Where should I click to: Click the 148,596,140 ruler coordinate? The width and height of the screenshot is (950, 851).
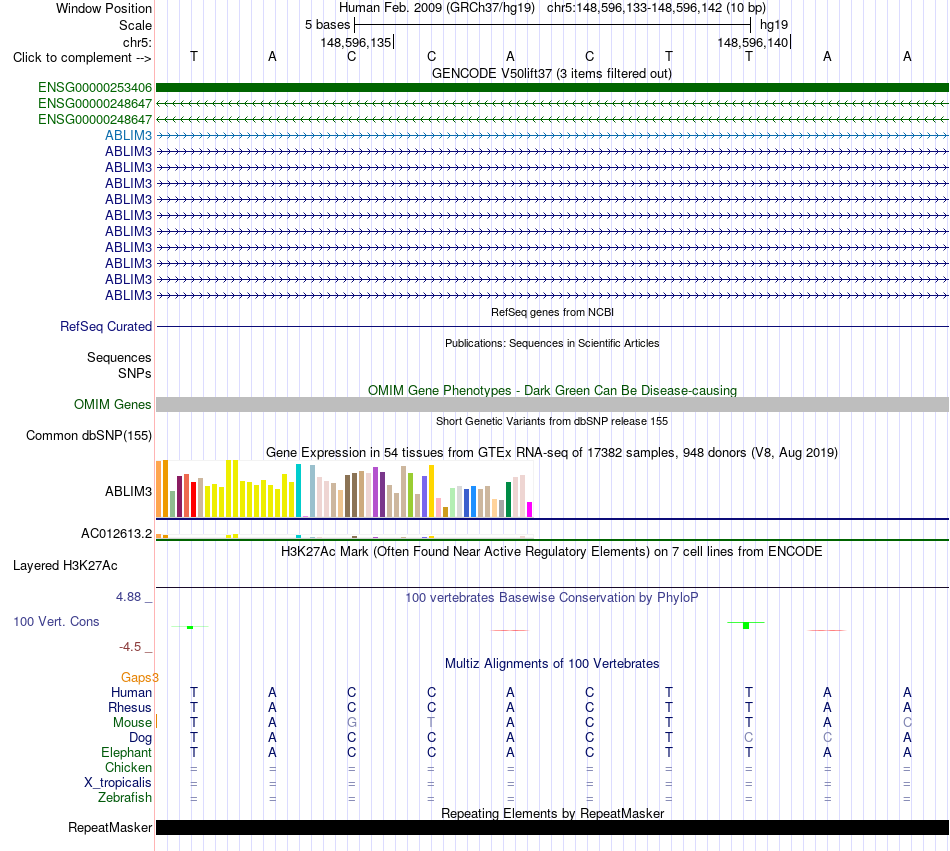752,42
